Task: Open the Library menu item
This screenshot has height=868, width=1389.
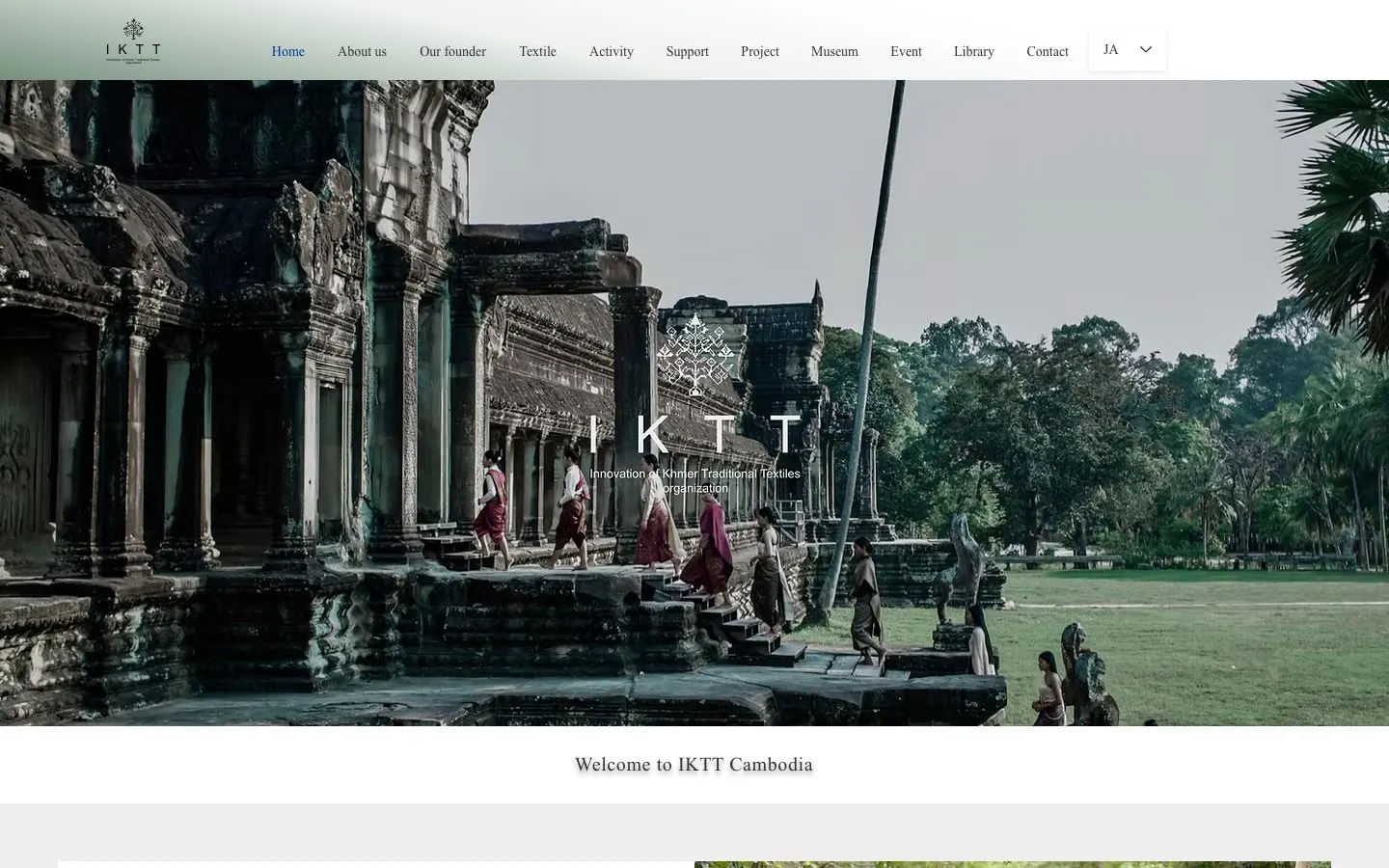Action: pos(973,52)
